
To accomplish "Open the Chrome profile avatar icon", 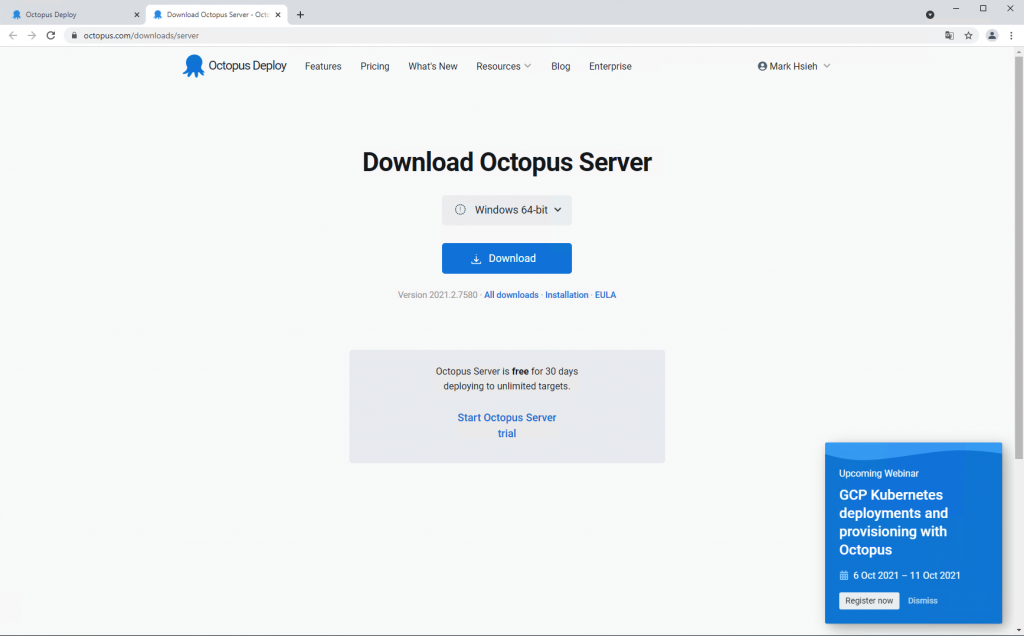I will (x=991, y=35).
